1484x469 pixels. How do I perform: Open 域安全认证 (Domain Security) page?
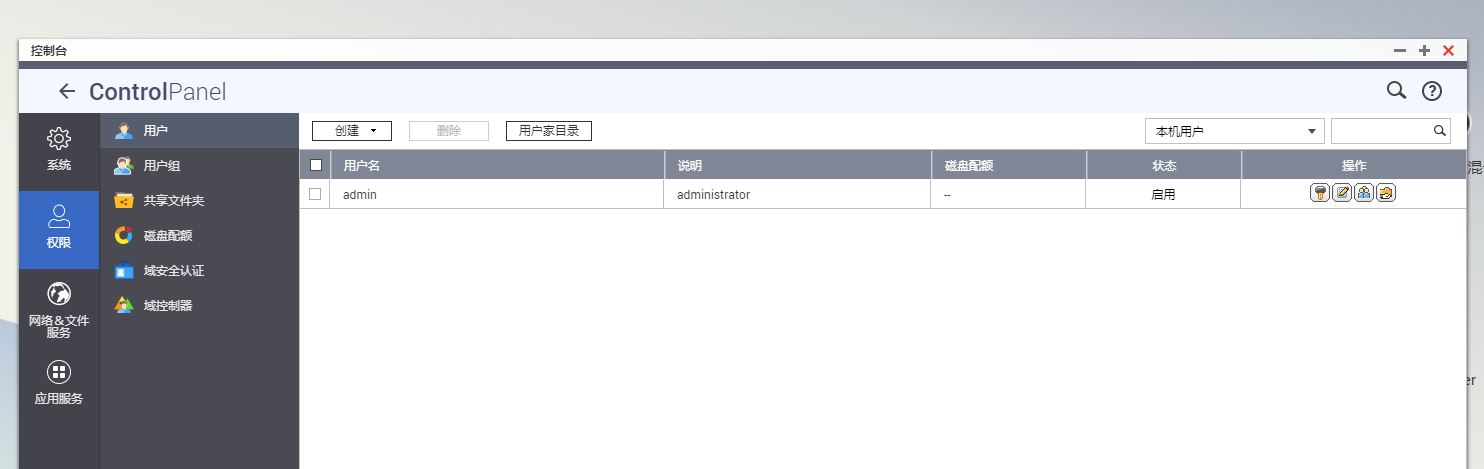click(200, 271)
